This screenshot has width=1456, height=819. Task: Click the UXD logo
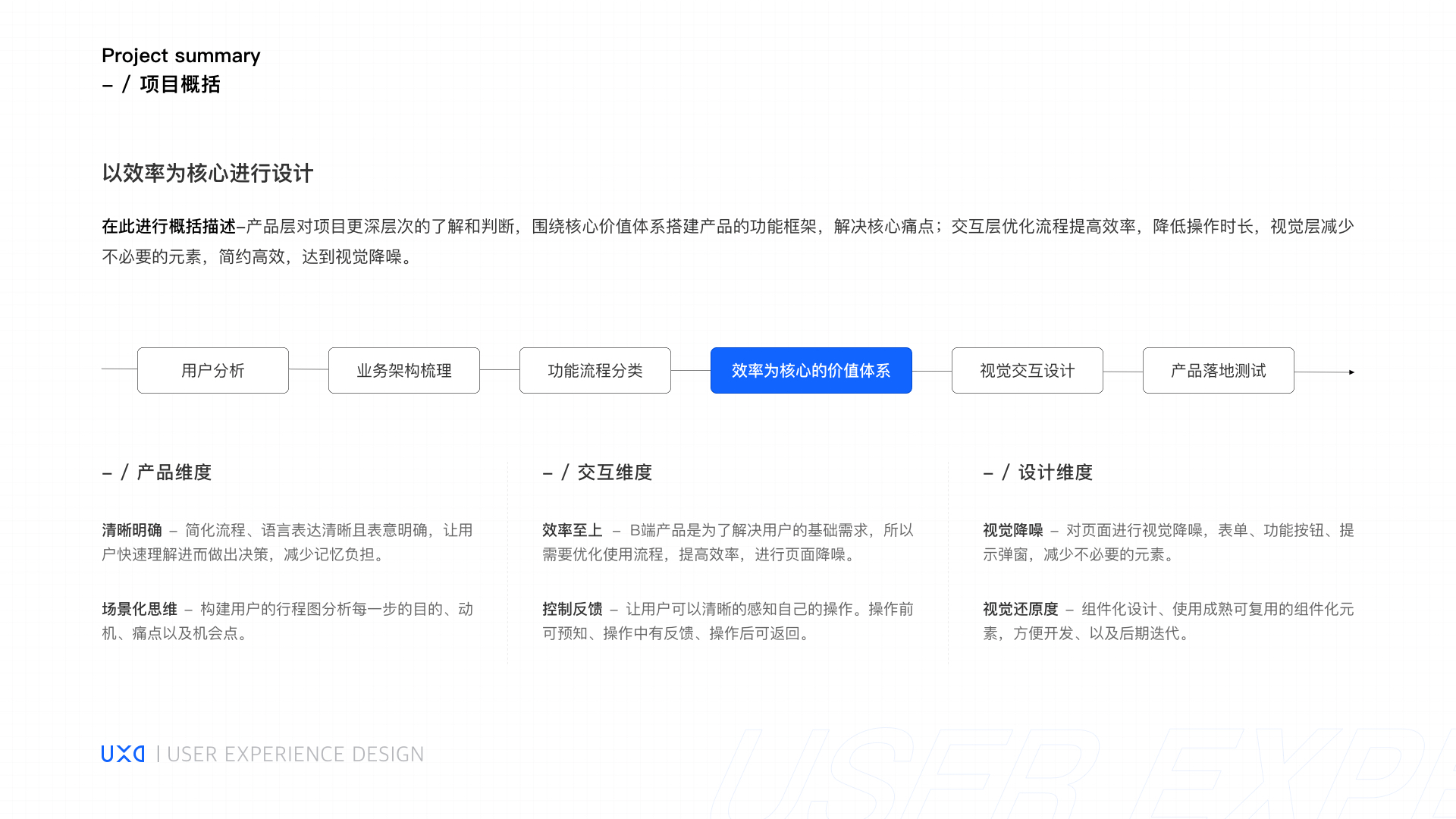(x=122, y=754)
